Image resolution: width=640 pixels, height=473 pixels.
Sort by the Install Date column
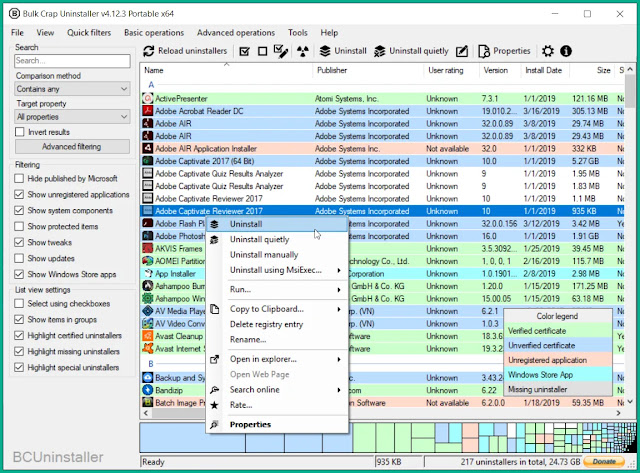tap(544, 70)
